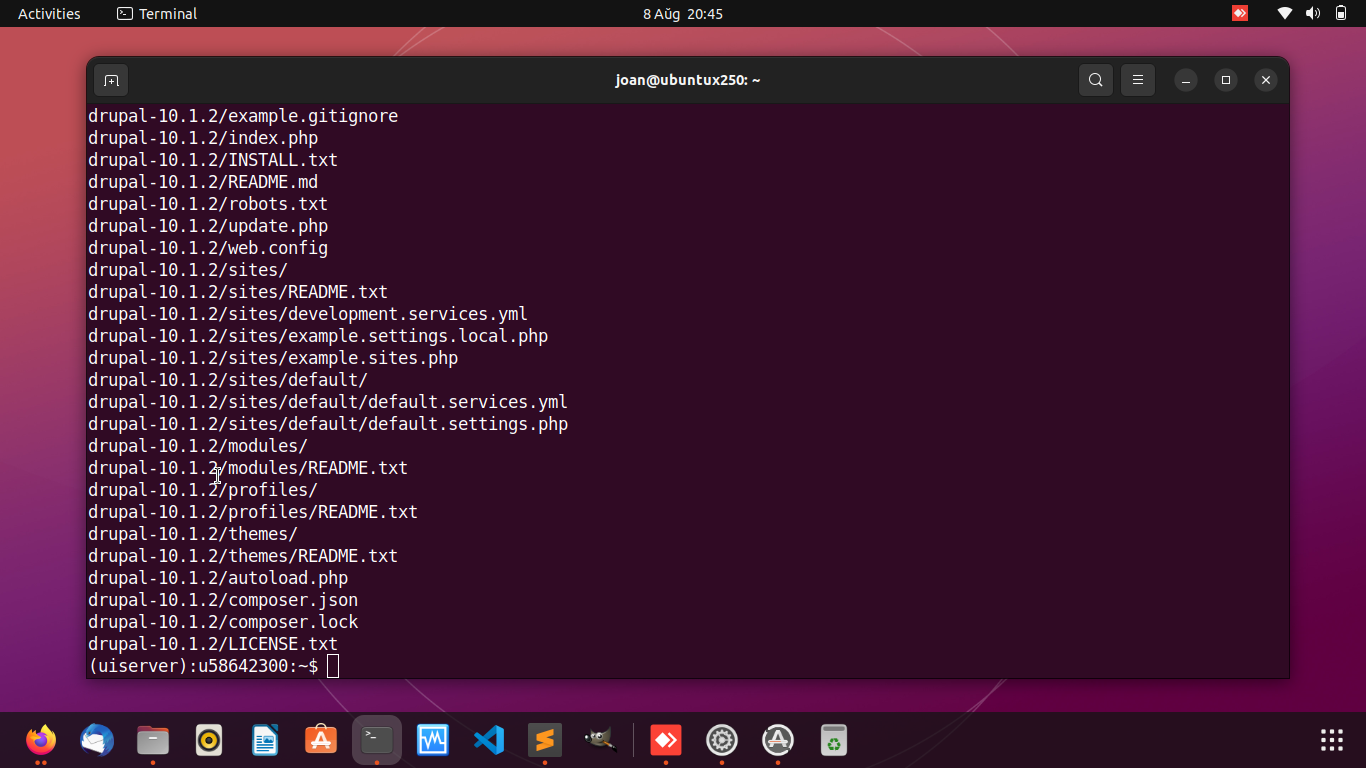Click the line drupal-10.1.2/sites/default/

coord(228,380)
